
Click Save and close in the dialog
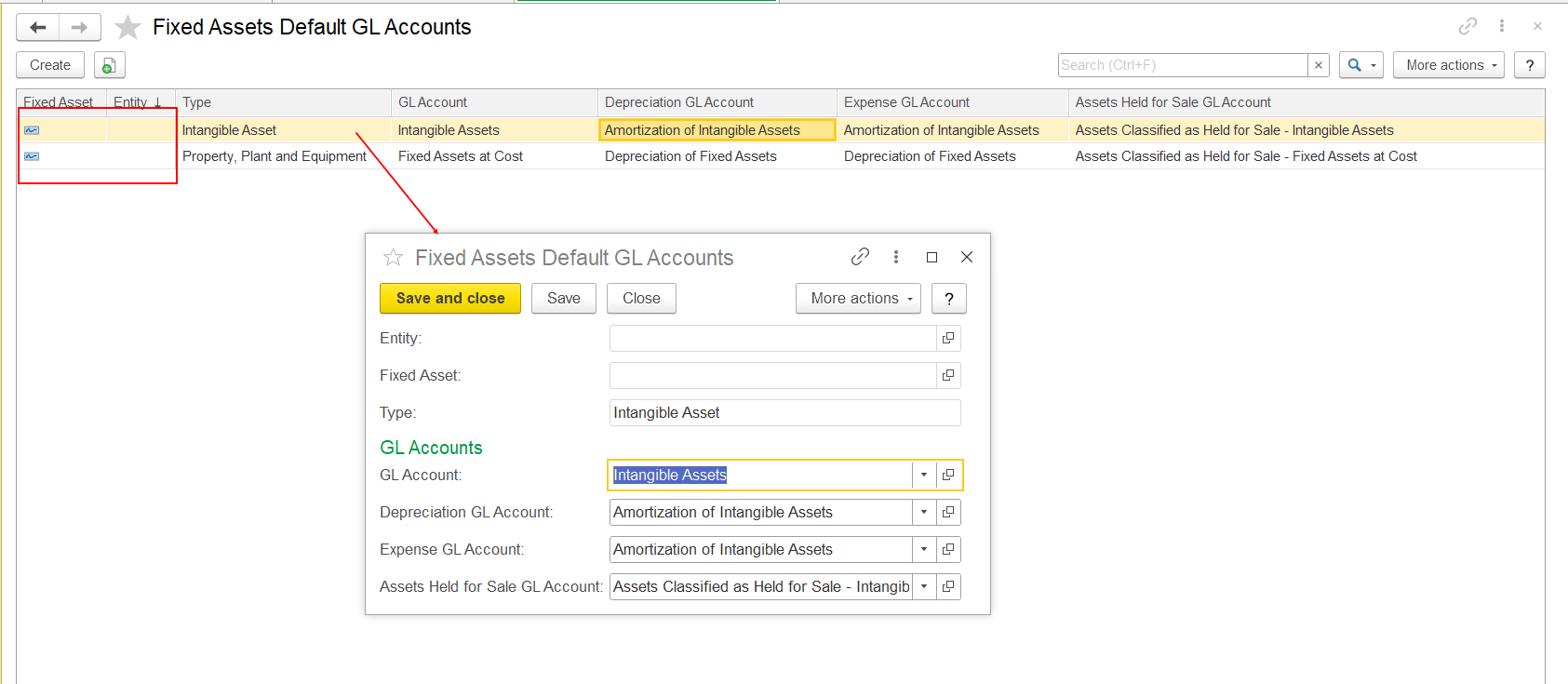click(450, 299)
